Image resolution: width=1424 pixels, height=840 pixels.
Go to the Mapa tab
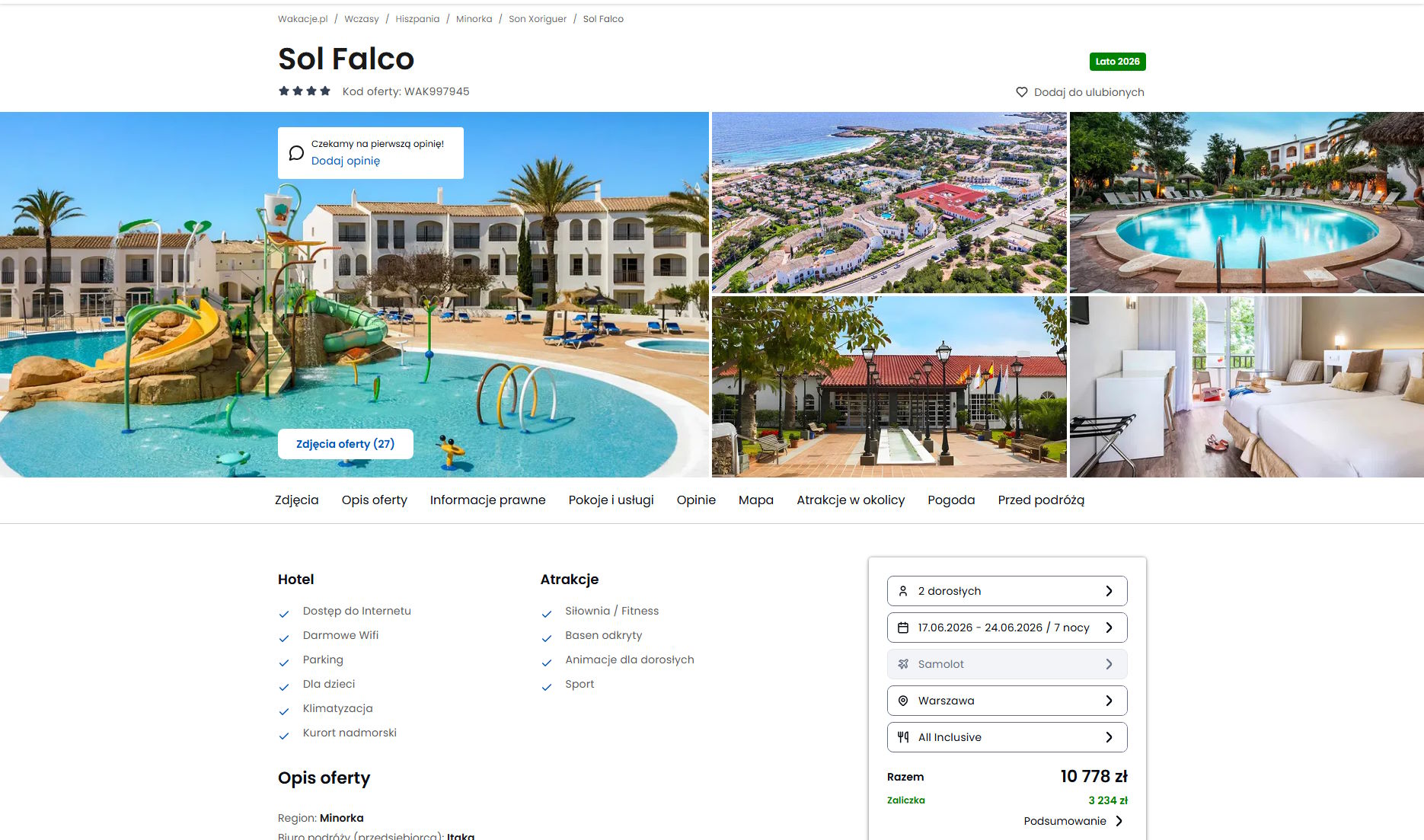click(756, 500)
